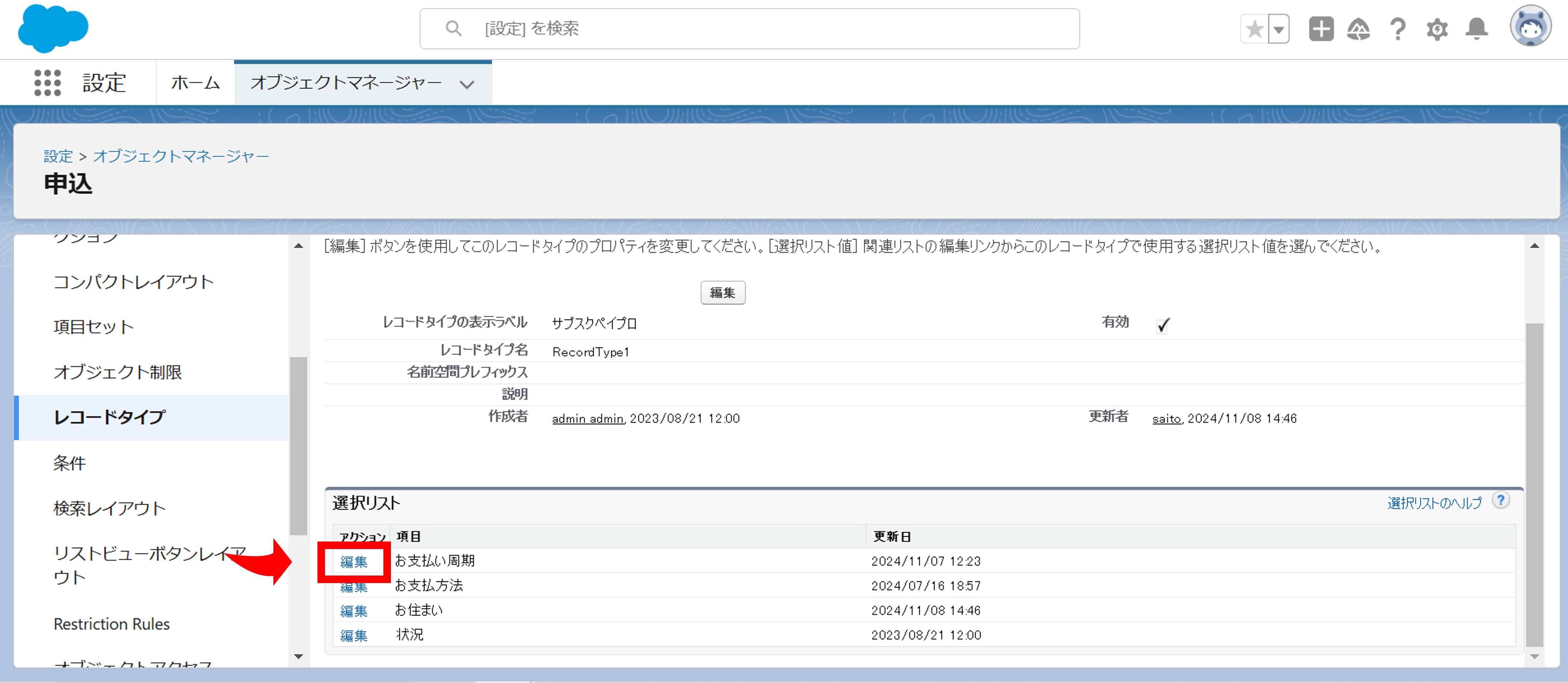Open the App Launcher dots grid
Viewport: 1568px width, 683px height.
pos(48,83)
